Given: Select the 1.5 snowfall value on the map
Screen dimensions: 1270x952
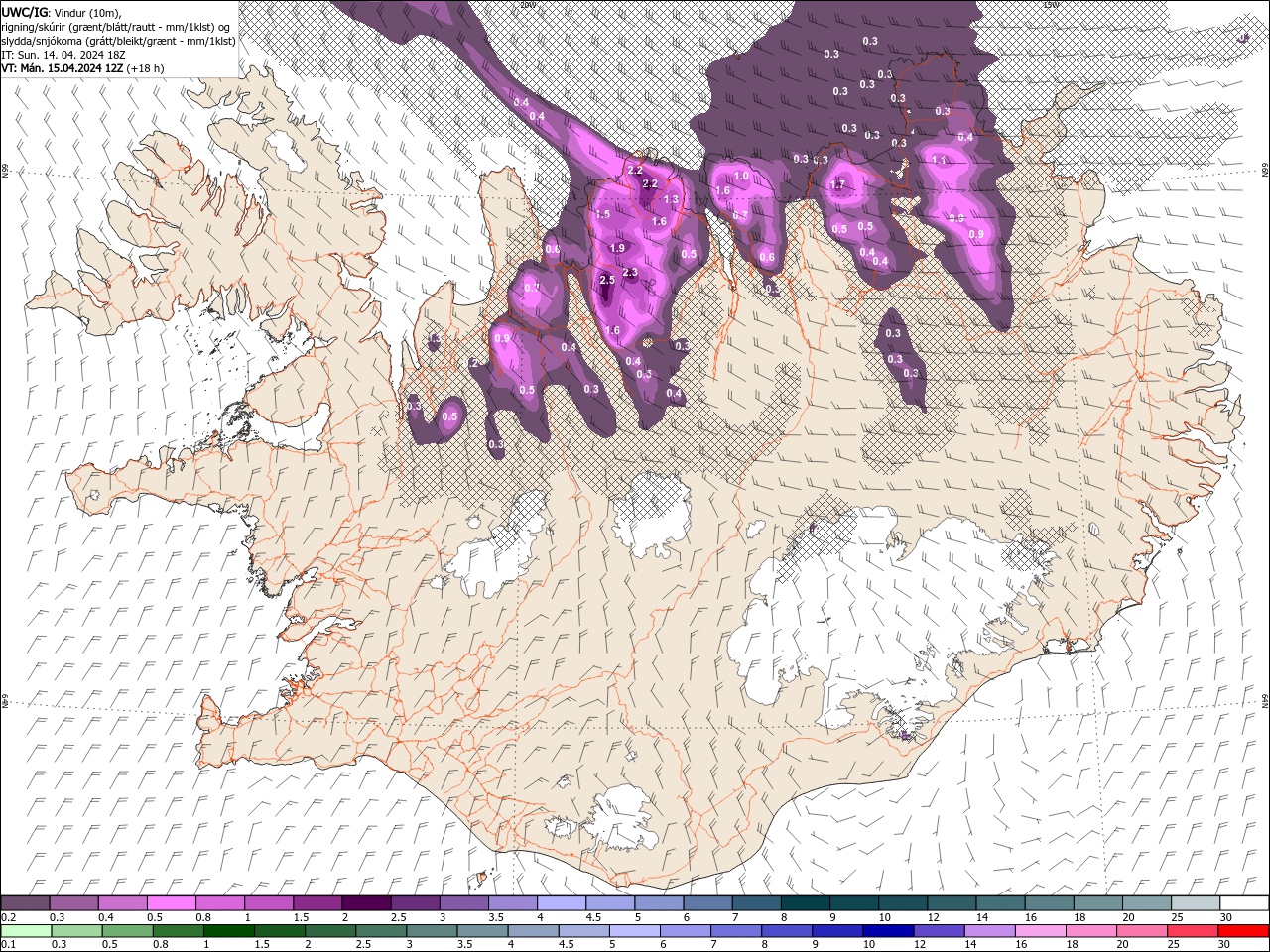Looking at the screenshot, I should 602,214.
